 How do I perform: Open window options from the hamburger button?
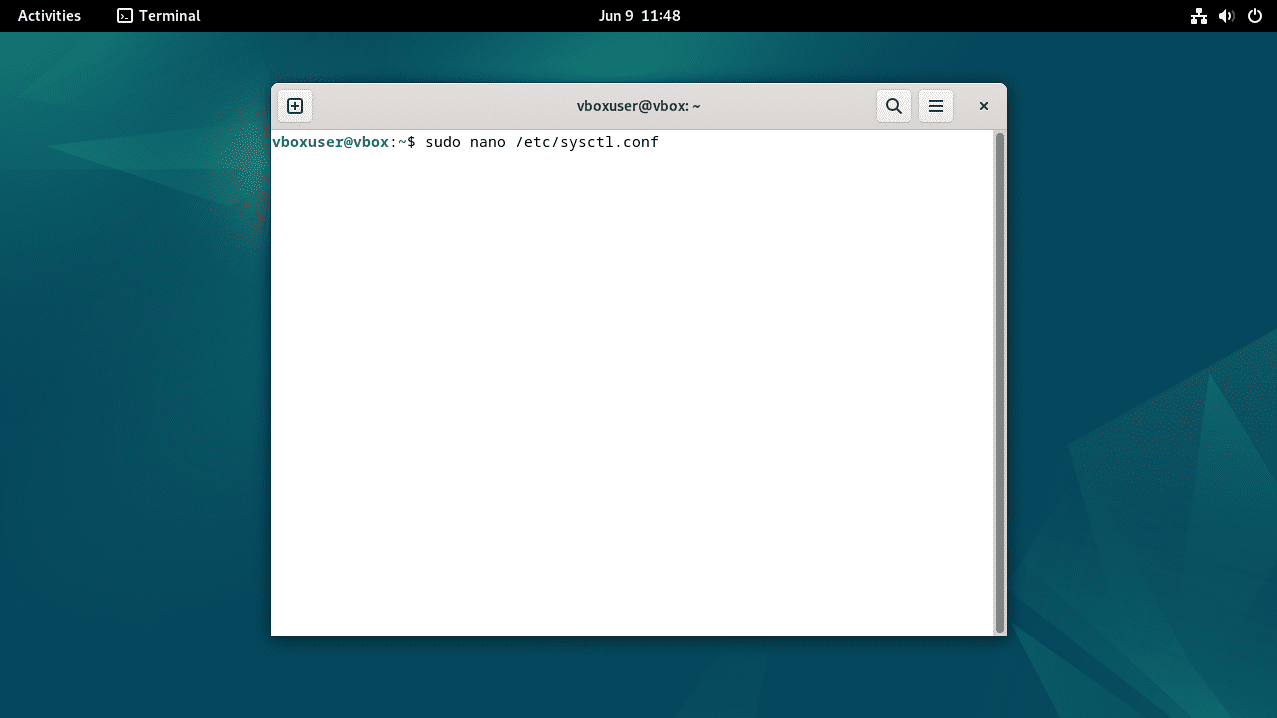pyautogui.click(x=935, y=105)
